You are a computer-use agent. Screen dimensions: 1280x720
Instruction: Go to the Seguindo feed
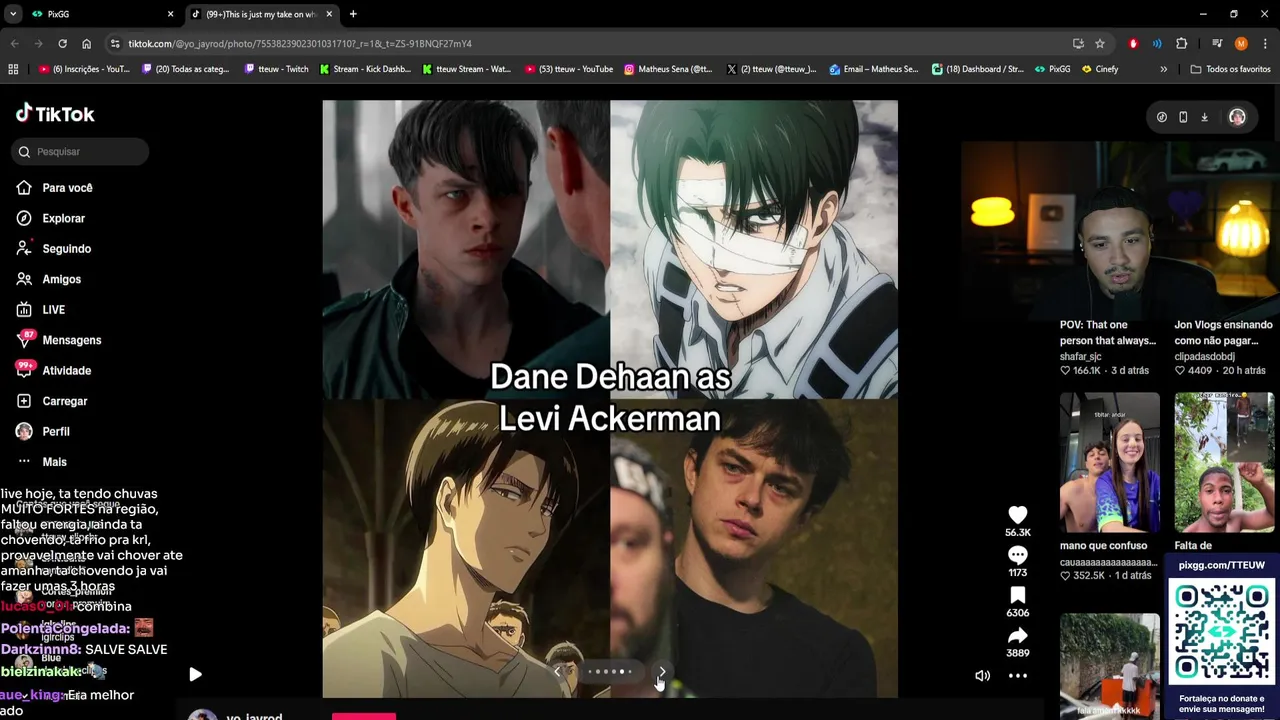click(66, 249)
